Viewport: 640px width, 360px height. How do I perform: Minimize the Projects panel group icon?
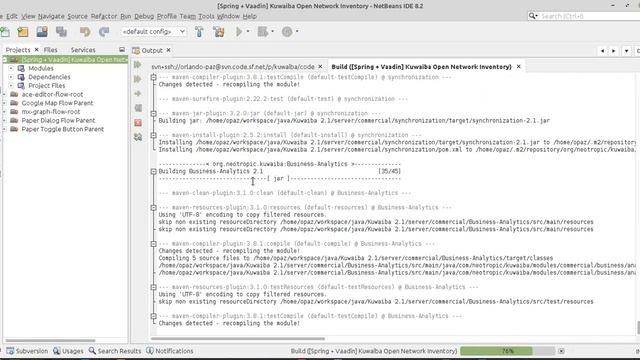coord(122,50)
